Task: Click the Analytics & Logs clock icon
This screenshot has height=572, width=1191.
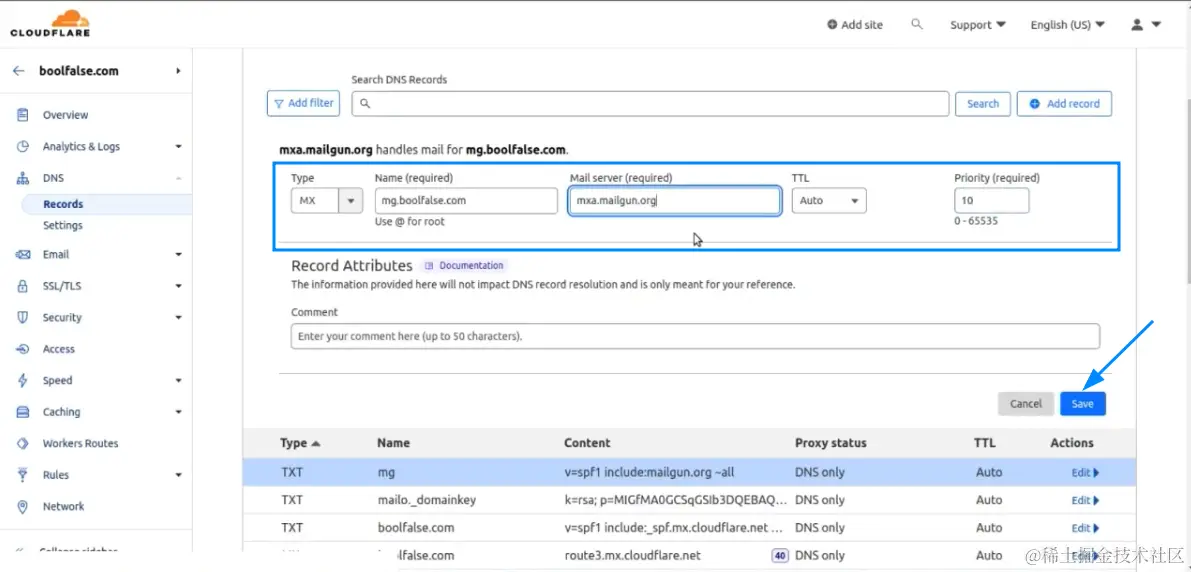Action: point(23,147)
